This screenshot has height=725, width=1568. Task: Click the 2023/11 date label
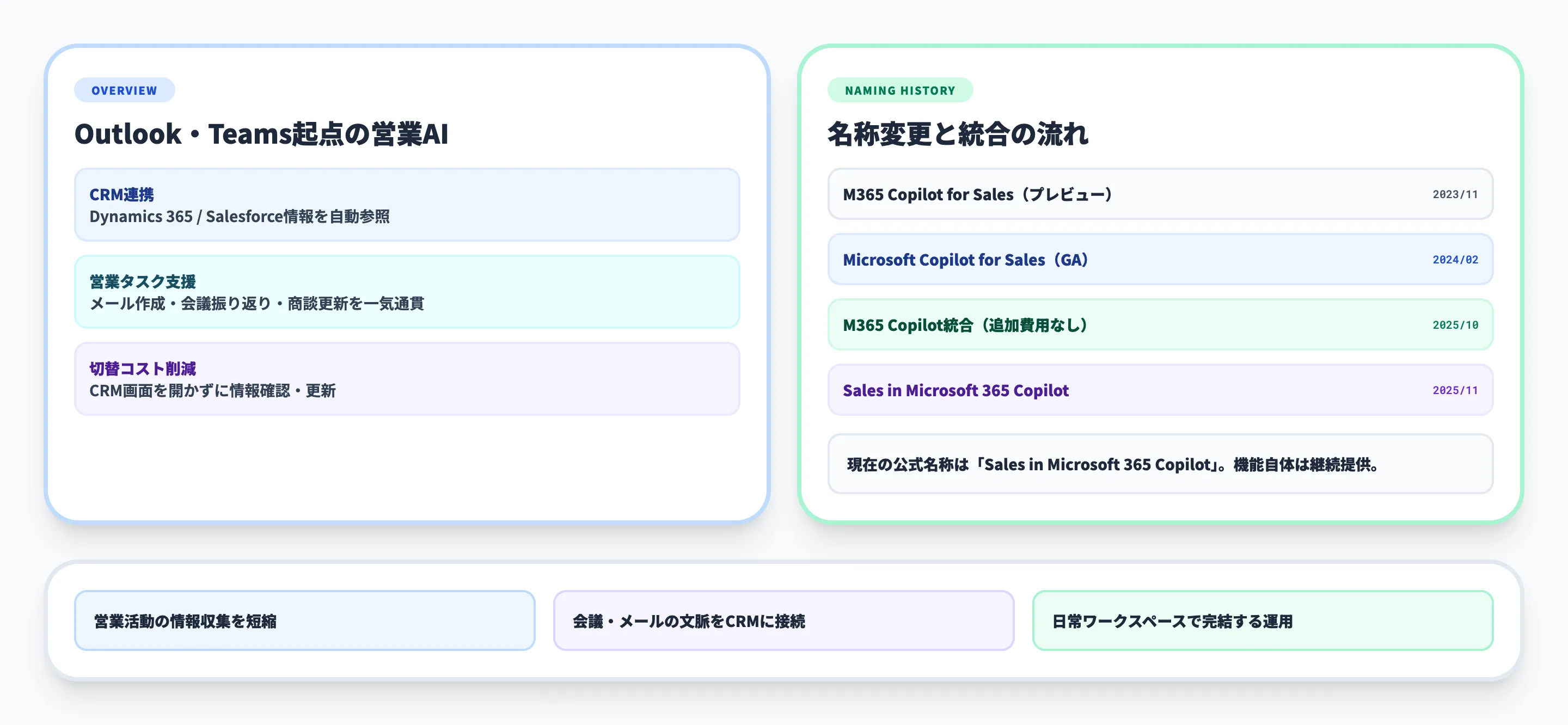coord(1455,195)
